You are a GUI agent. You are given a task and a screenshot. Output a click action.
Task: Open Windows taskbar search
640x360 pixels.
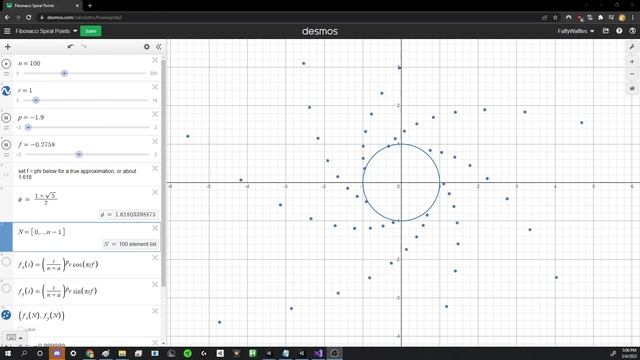[24, 353]
